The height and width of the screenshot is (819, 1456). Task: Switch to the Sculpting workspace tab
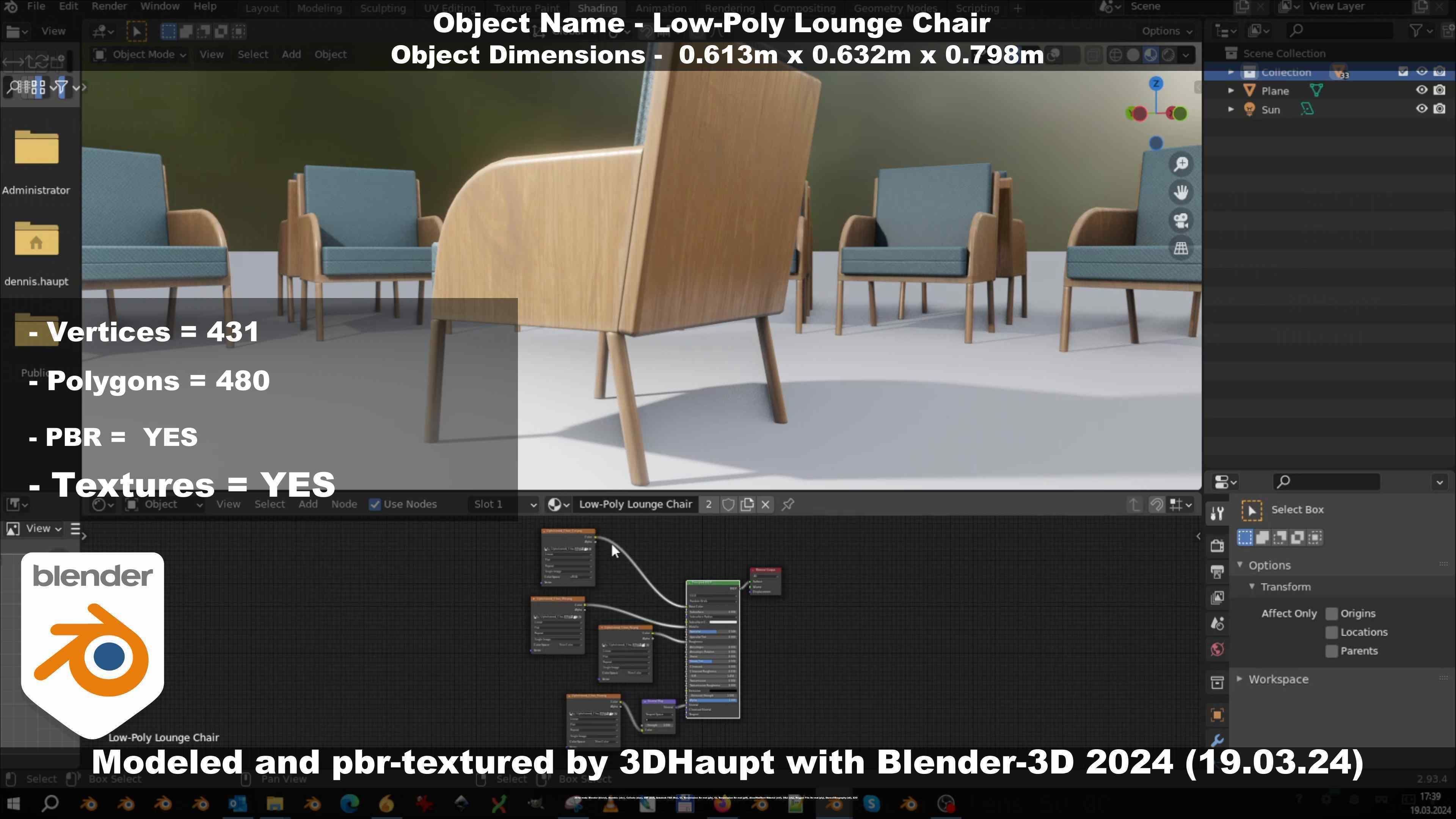pos(383,8)
